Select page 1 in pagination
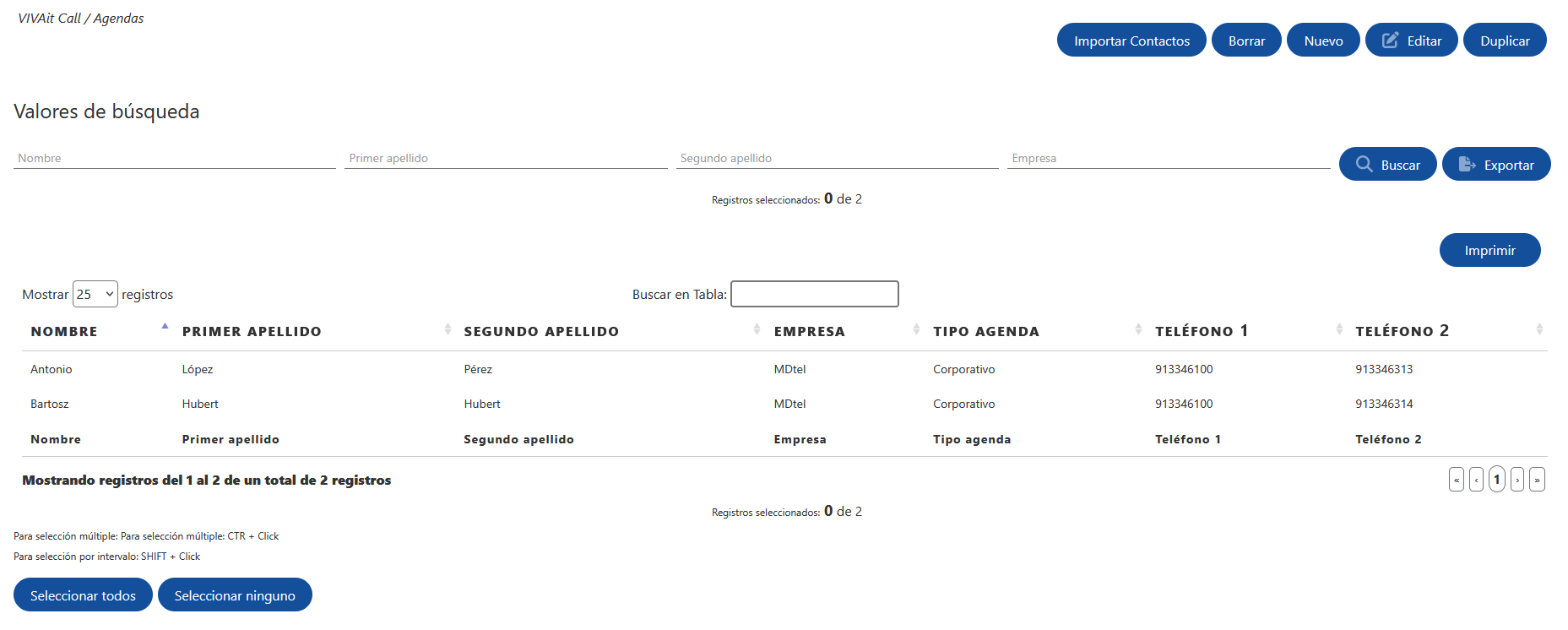 1496,480
